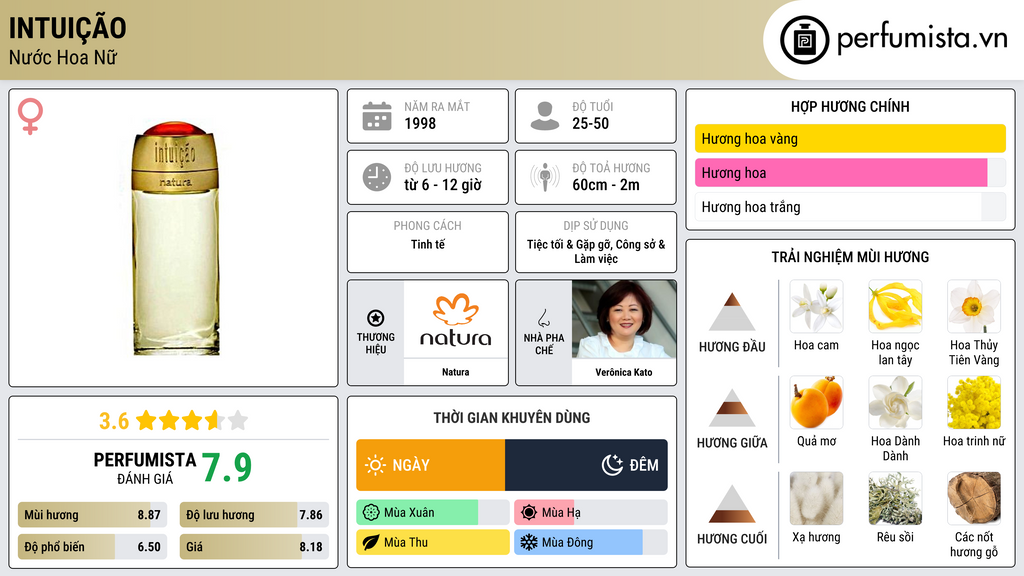Click the sun icon for Mùa Hạ
This screenshot has height=576, width=1024.
point(529,513)
